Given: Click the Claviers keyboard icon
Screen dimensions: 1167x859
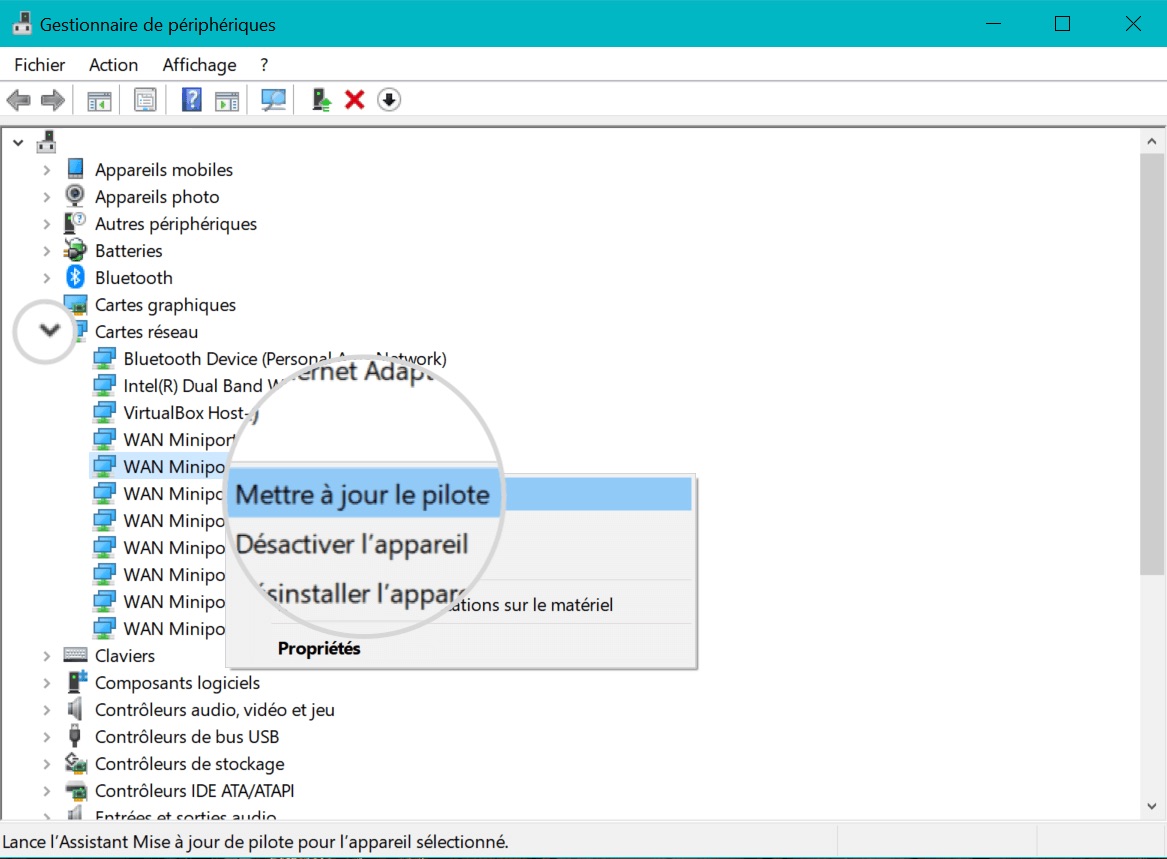Looking at the screenshot, I should pyautogui.click(x=75, y=655).
